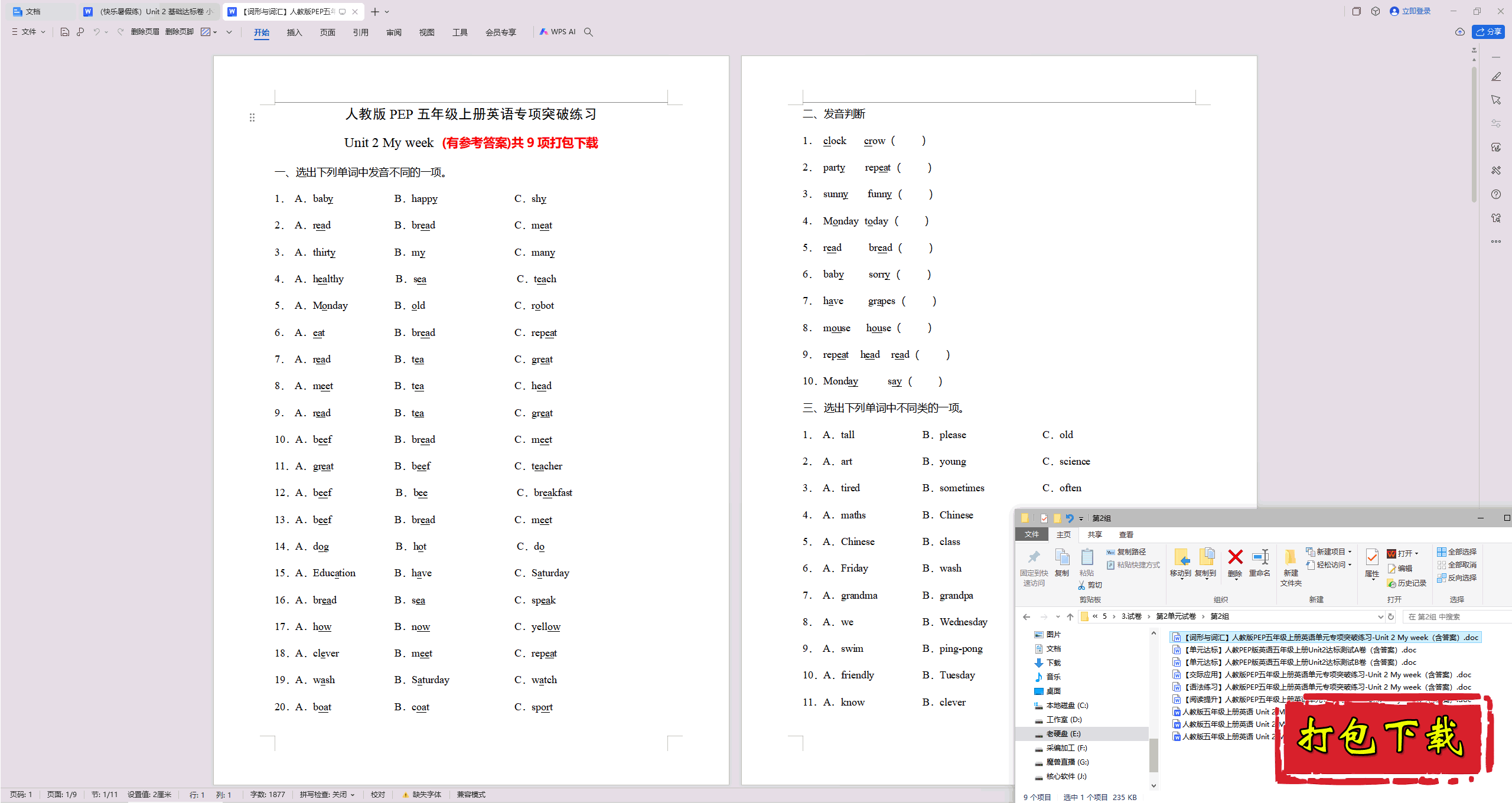Open the 查看 tab in Explorer
The image size is (1512, 803).
[1126, 534]
